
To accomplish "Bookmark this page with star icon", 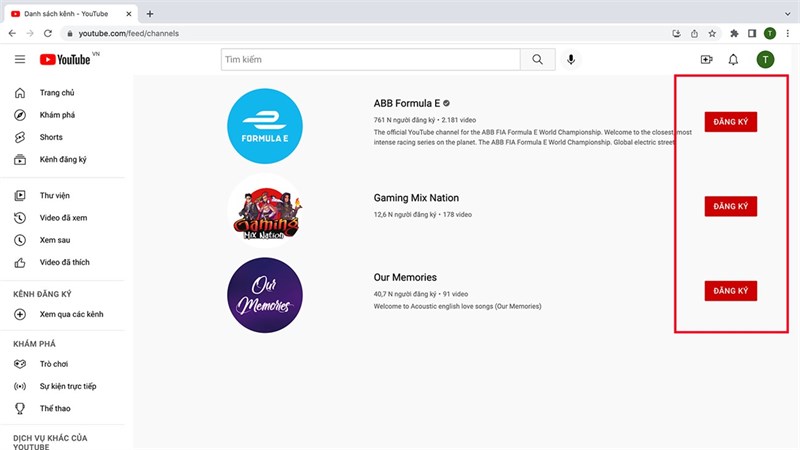I will coord(712,34).
